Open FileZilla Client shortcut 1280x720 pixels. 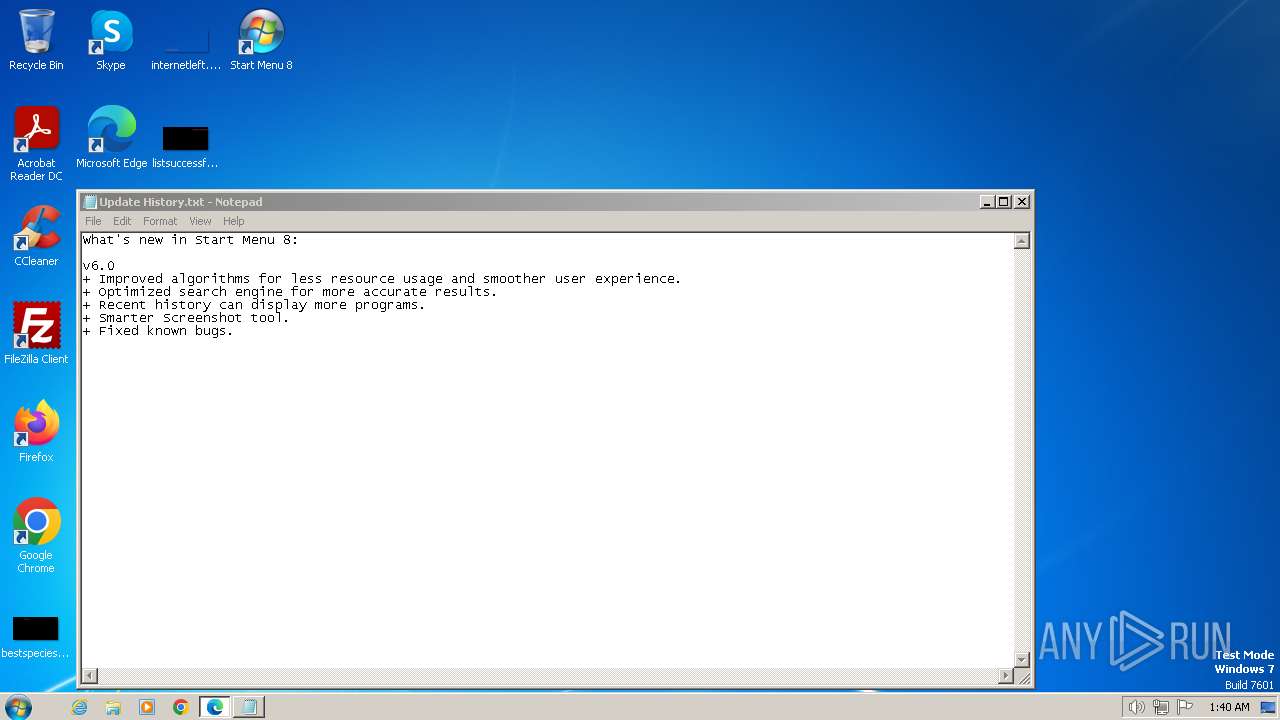pos(36,334)
